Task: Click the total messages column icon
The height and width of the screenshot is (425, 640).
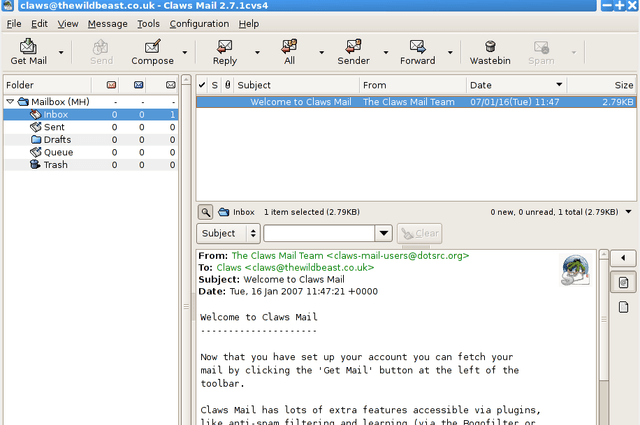Action: [171, 85]
